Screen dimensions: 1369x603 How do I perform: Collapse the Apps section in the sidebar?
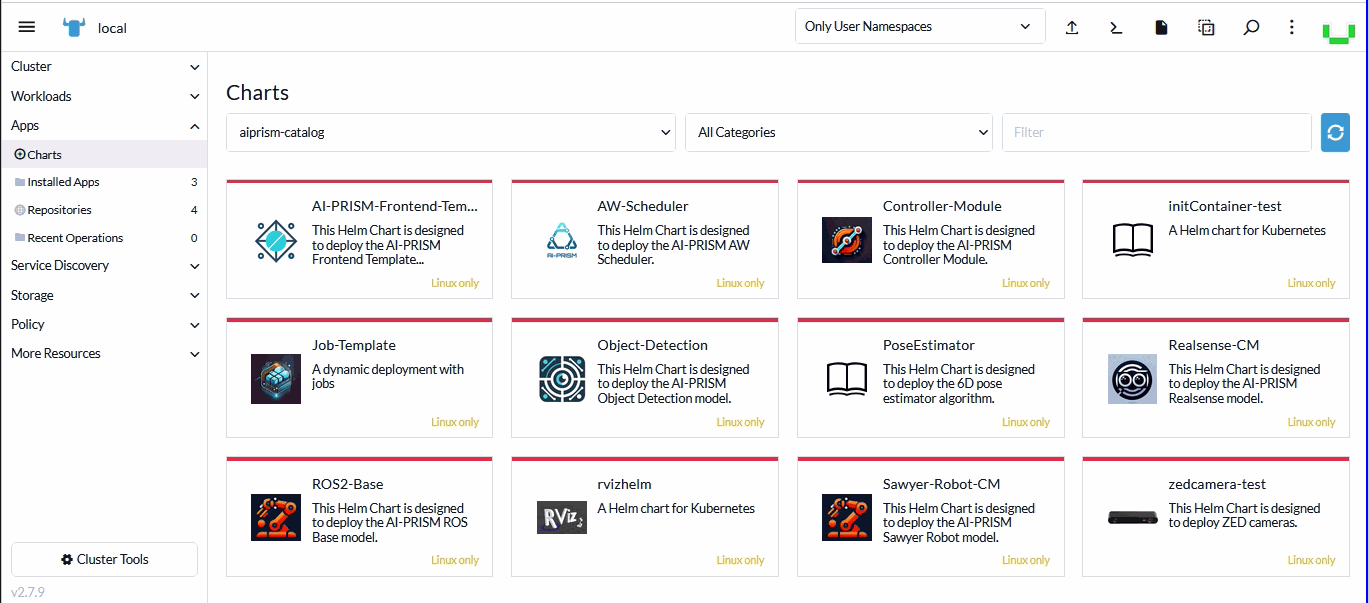tap(104, 125)
